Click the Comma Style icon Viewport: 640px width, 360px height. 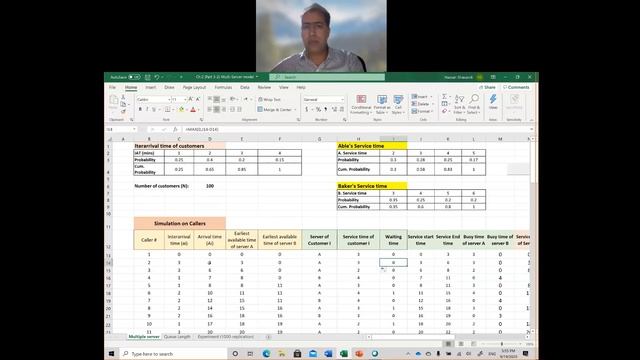[326, 109]
